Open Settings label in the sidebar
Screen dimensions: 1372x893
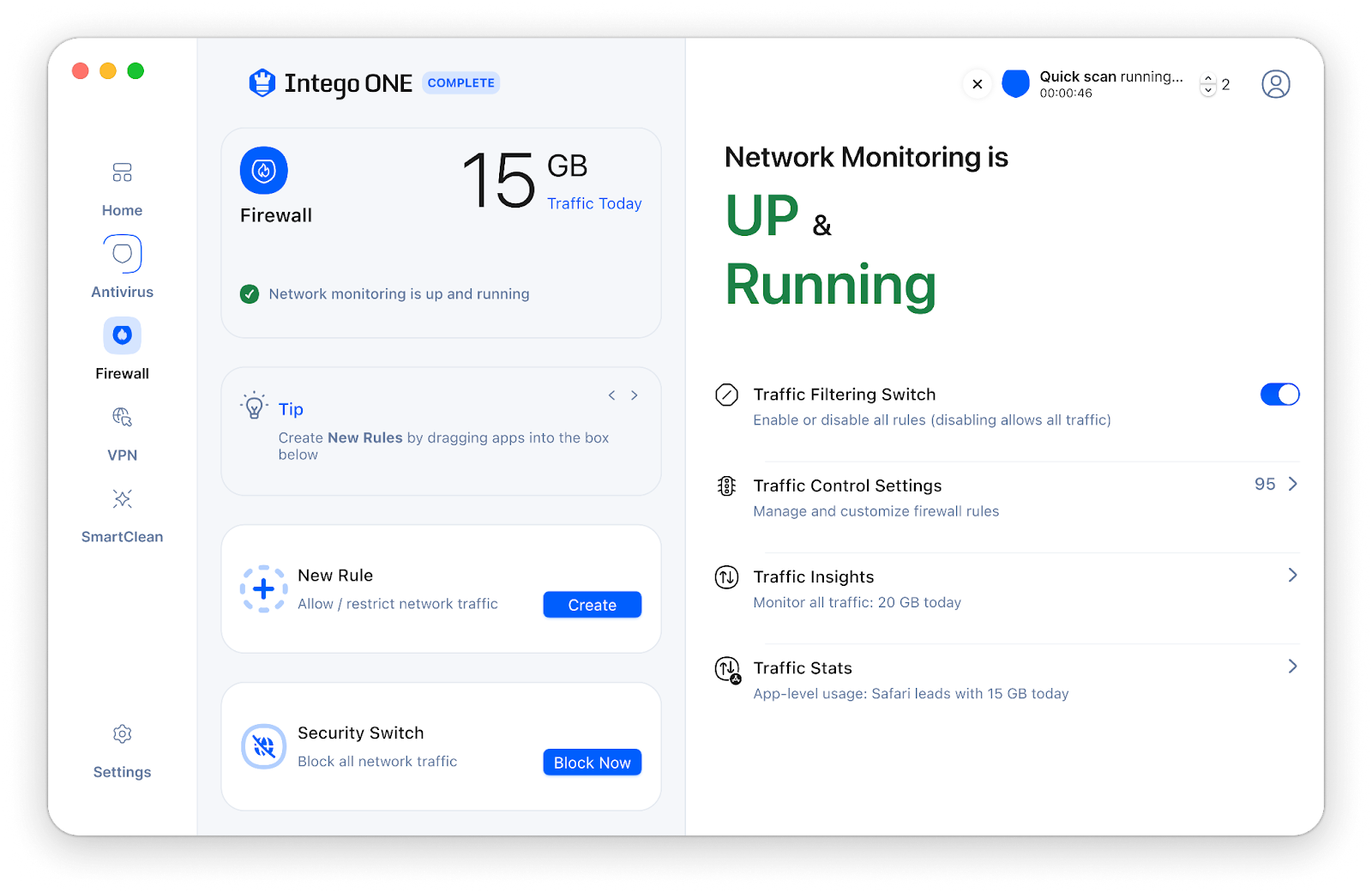pyautogui.click(x=123, y=772)
